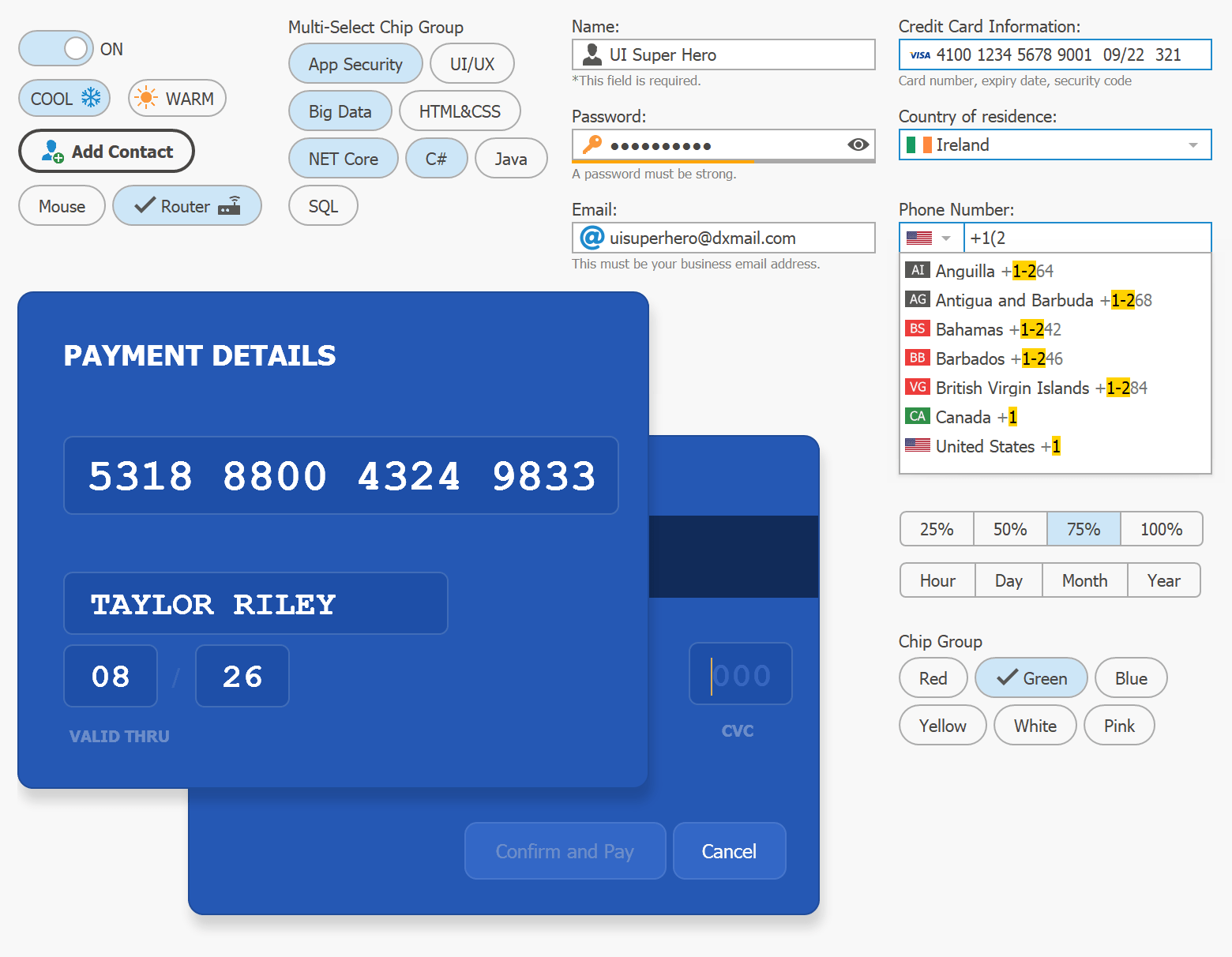Deselect the checked Green chip

tap(1031, 677)
